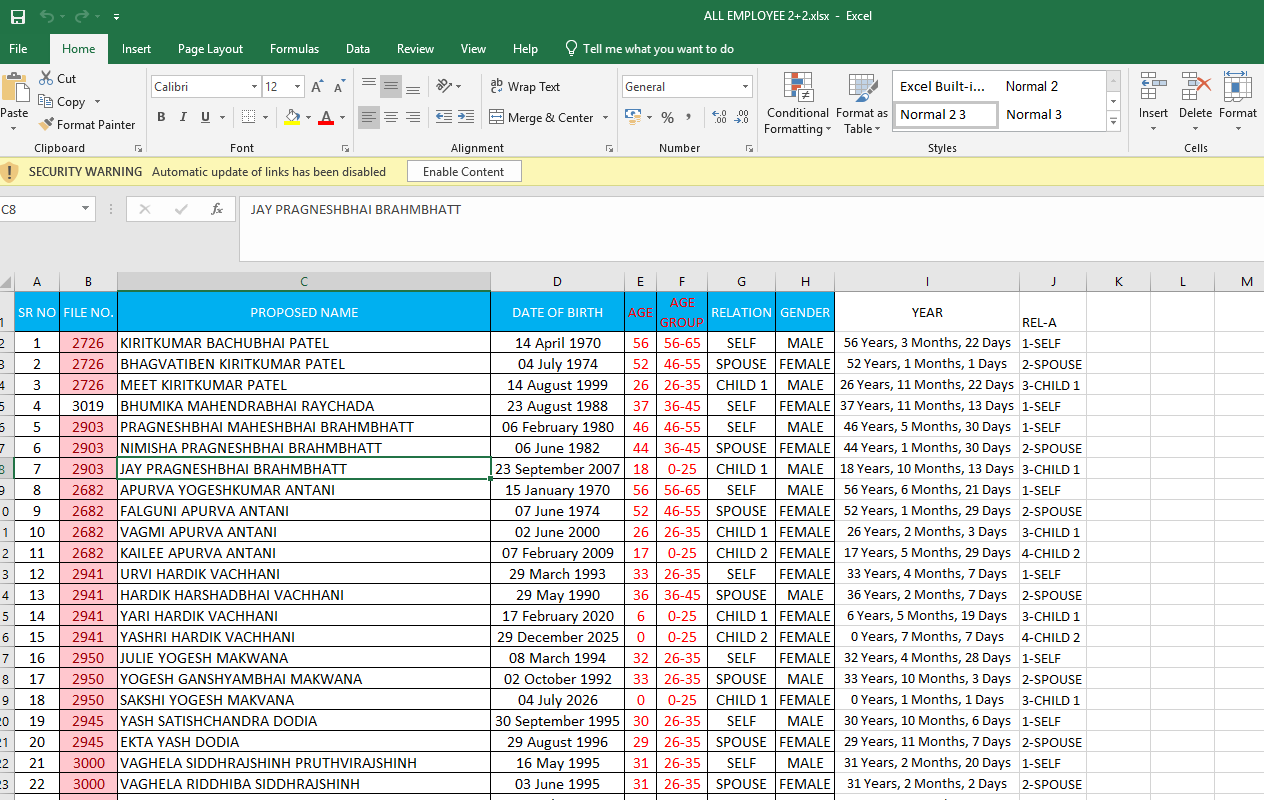
Task: Click the Copy icon
Action: point(46,101)
